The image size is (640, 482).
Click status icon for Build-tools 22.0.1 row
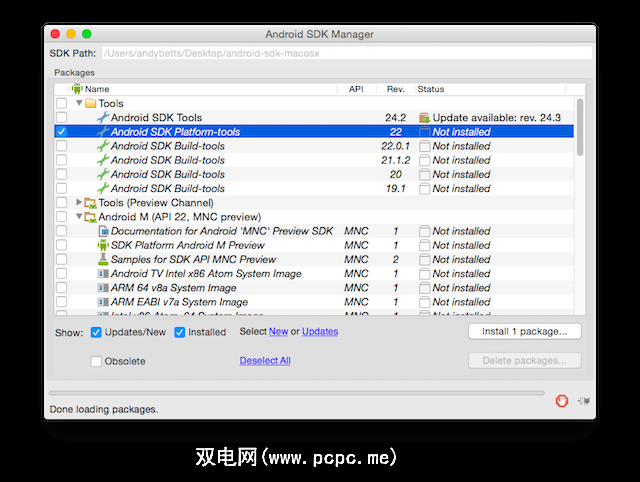tap(424, 146)
